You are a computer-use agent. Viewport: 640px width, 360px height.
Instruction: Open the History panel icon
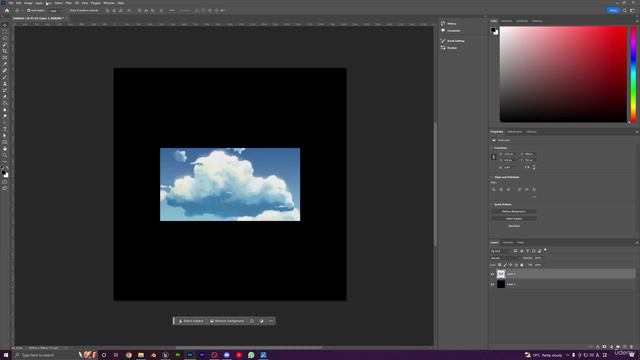pyautogui.click(x=443, y=23)
